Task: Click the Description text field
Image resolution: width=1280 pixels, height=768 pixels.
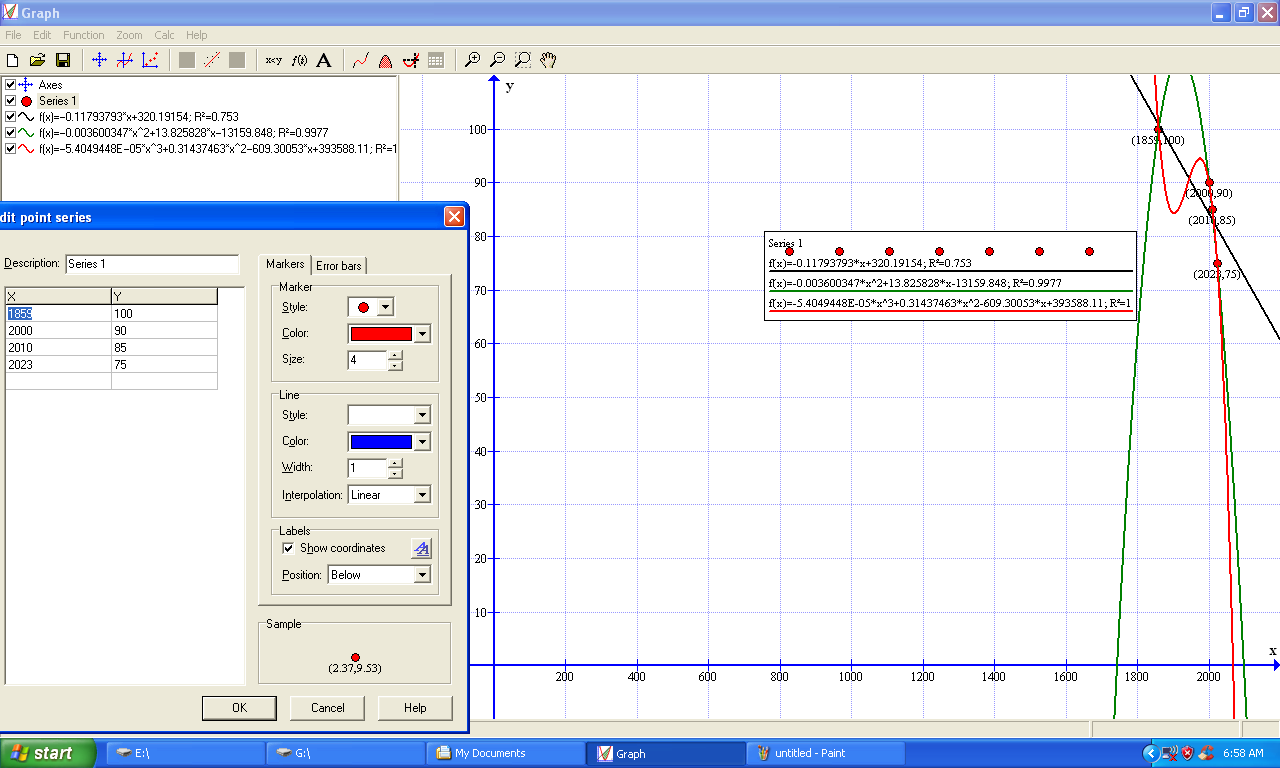Action: [x=152, y=264]
